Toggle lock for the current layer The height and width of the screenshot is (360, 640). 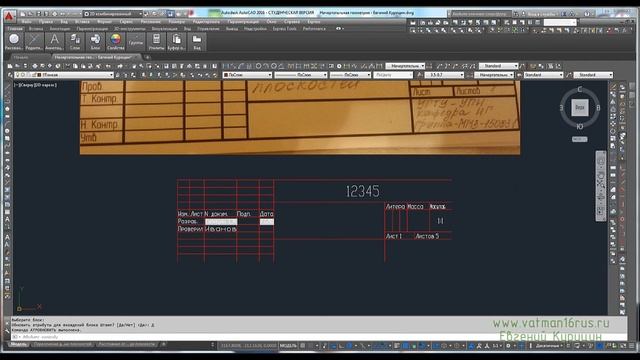(33, 75)
